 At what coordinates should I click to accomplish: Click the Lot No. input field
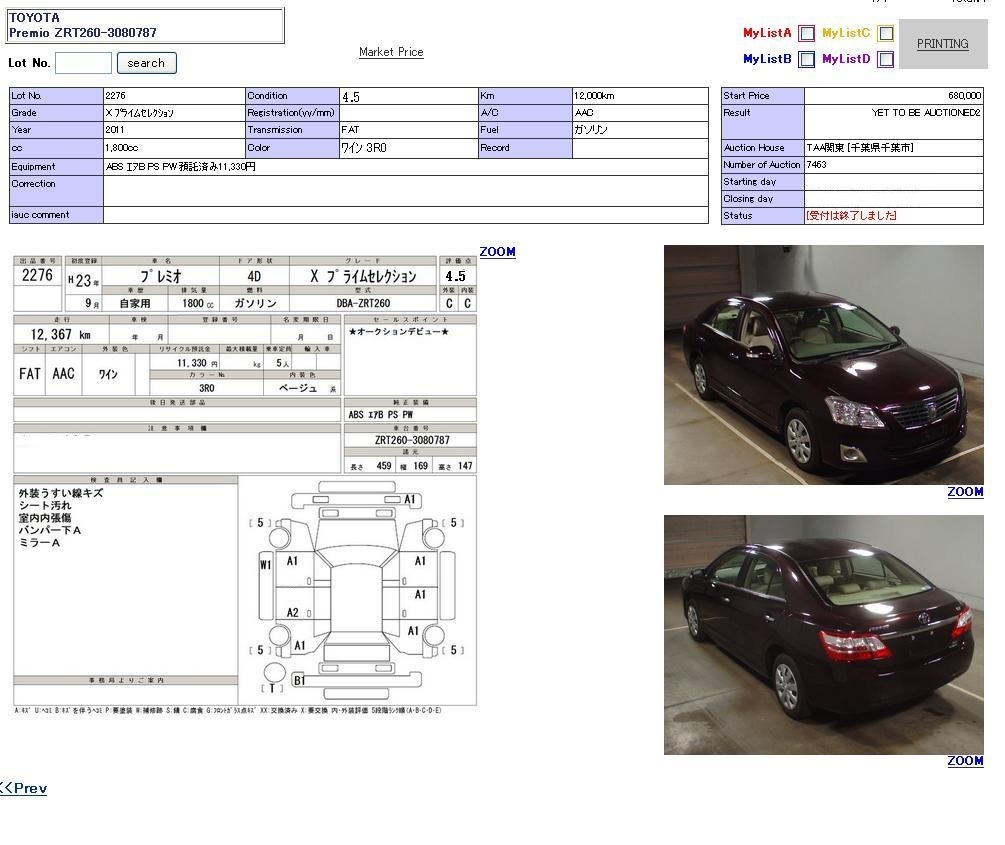tap(83, 63)
